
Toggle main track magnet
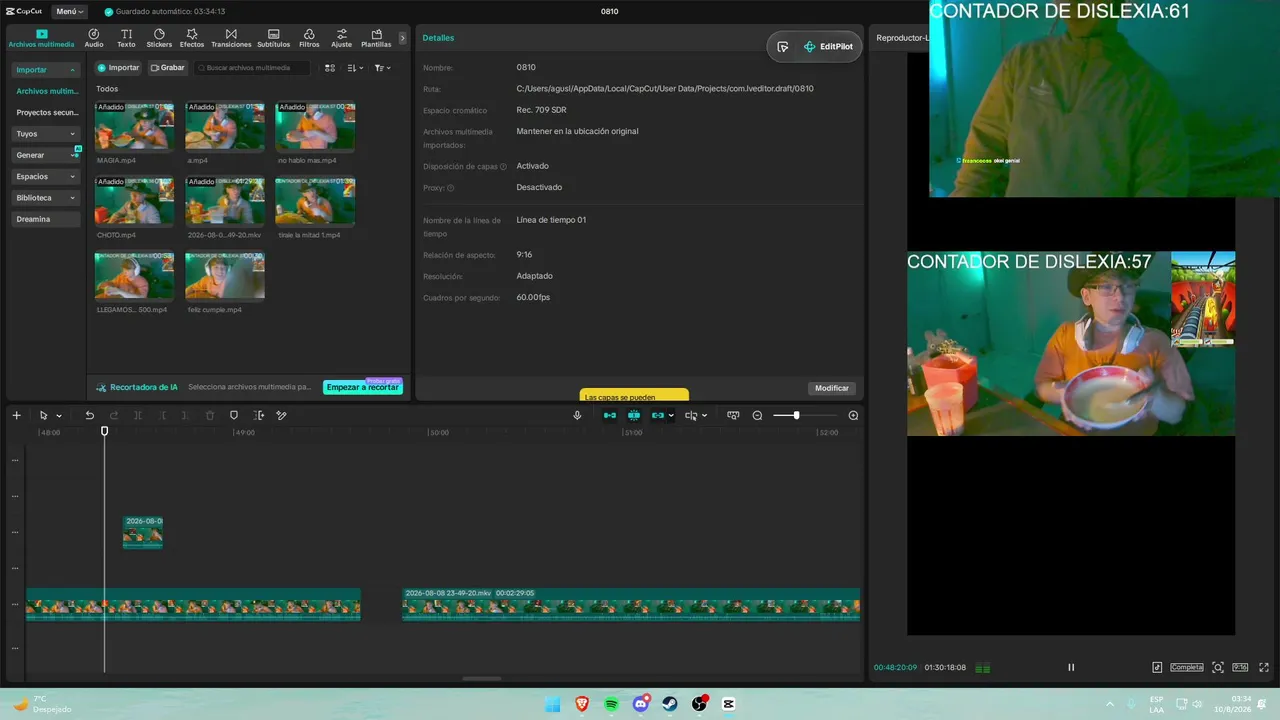[x=609, y=415]
